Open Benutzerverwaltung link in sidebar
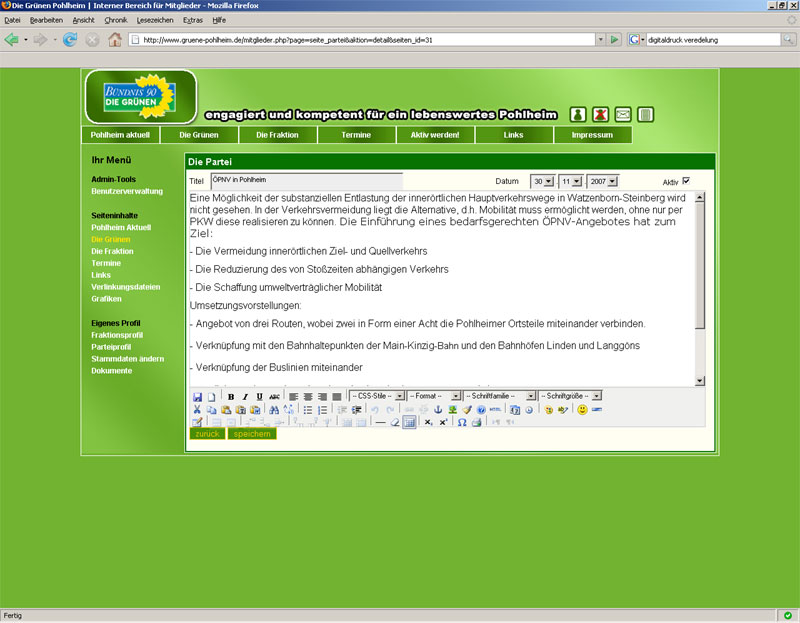Image resolution: width=800 pixels, height=623 pixels. 127,190
